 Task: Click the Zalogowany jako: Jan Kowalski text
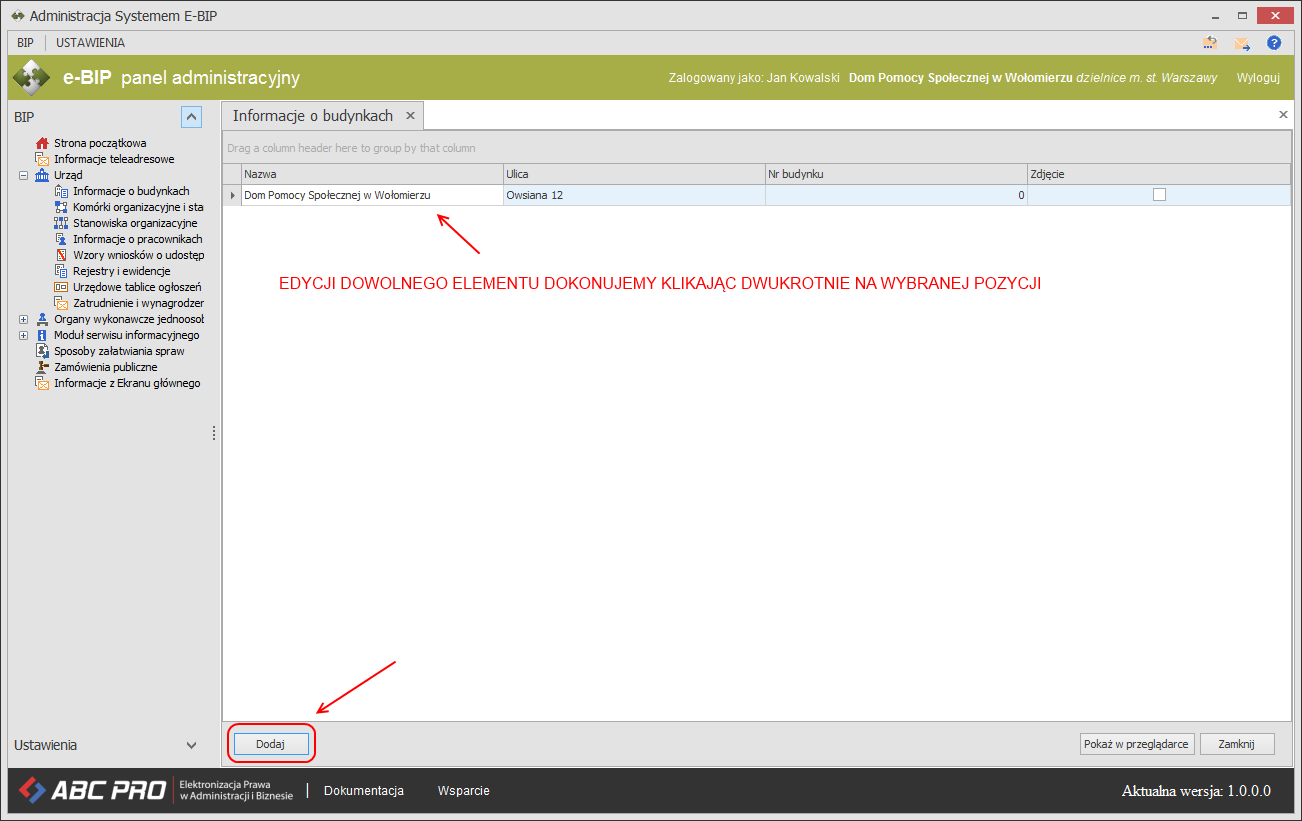tap(753, 78)
